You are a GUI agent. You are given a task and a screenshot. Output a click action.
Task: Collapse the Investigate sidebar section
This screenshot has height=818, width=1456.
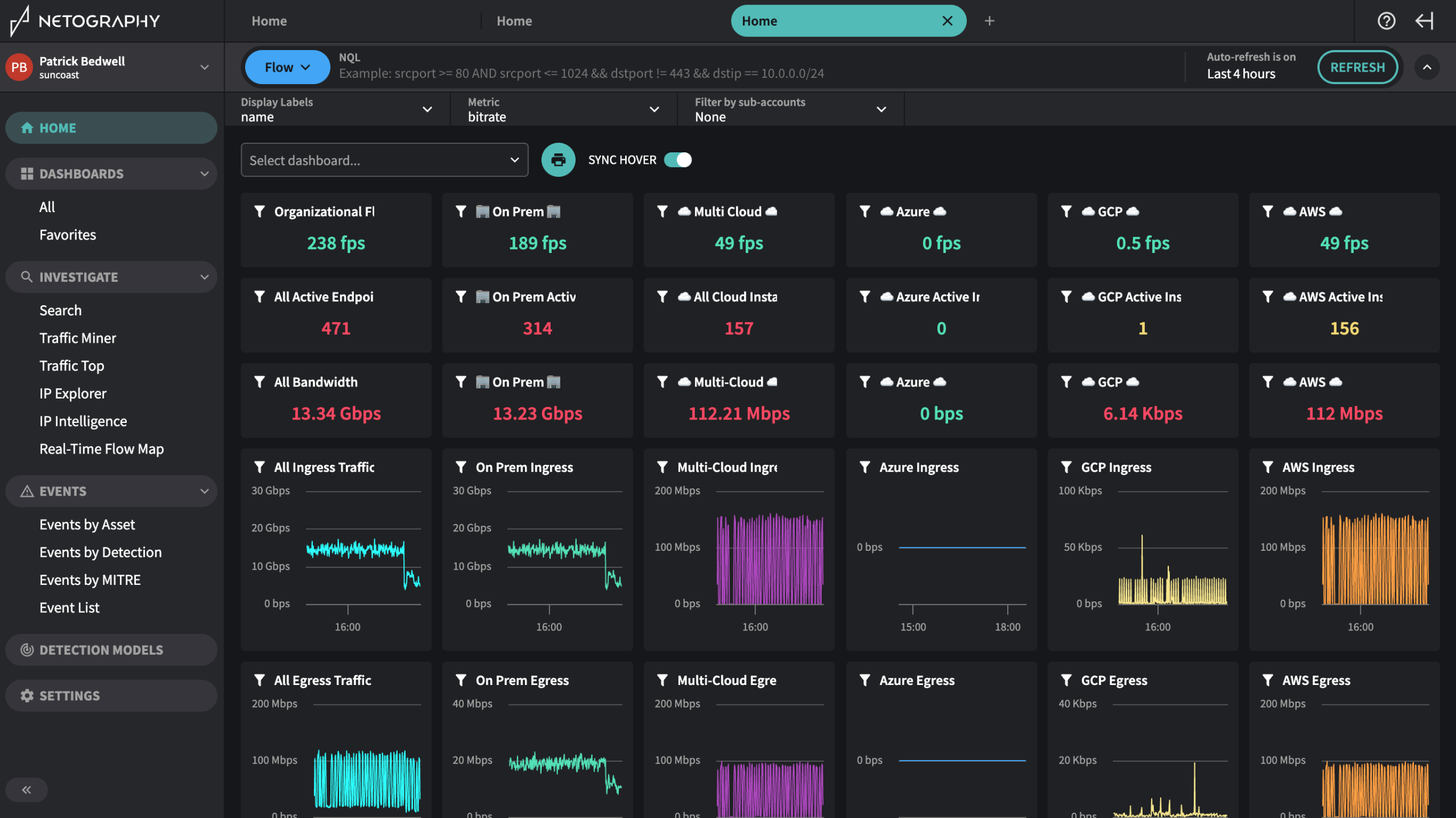click(x=204, y=277)
